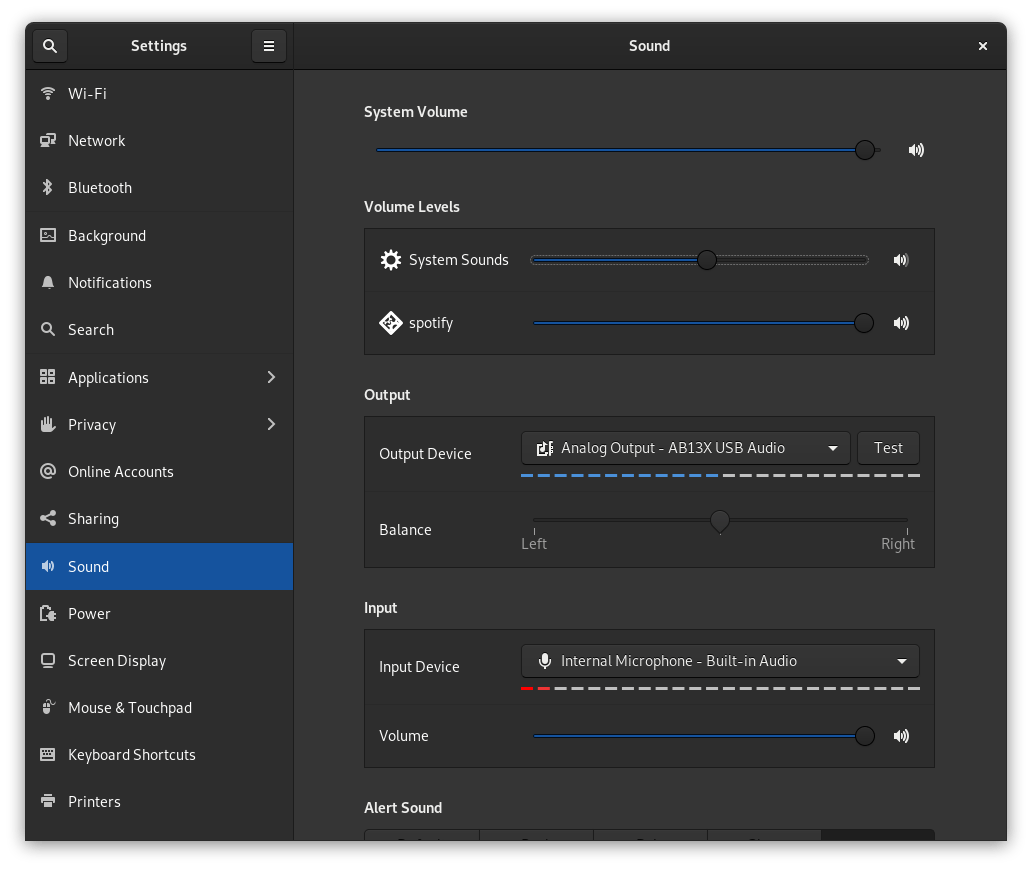Click the spotify application icon
The width and height of the screenshot is (1032, 869).
391,323
